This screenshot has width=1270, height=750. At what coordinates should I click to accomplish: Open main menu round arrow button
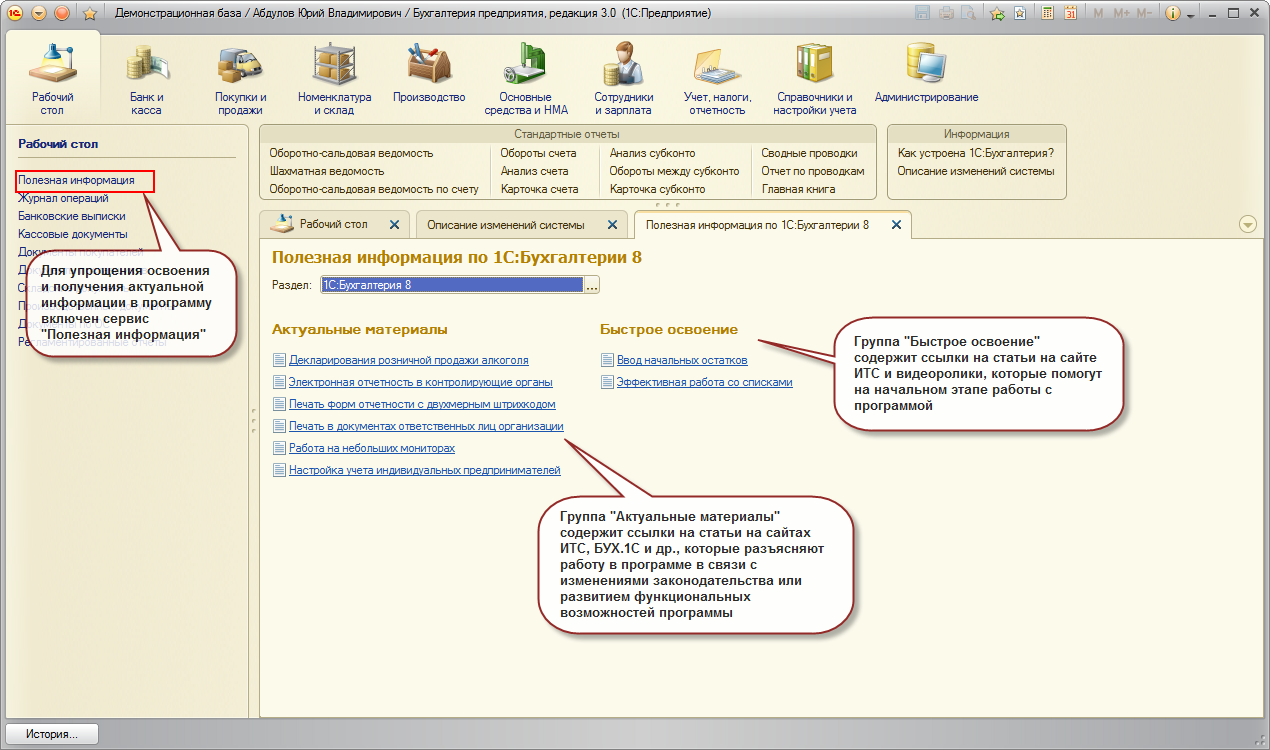click(39, 14)
